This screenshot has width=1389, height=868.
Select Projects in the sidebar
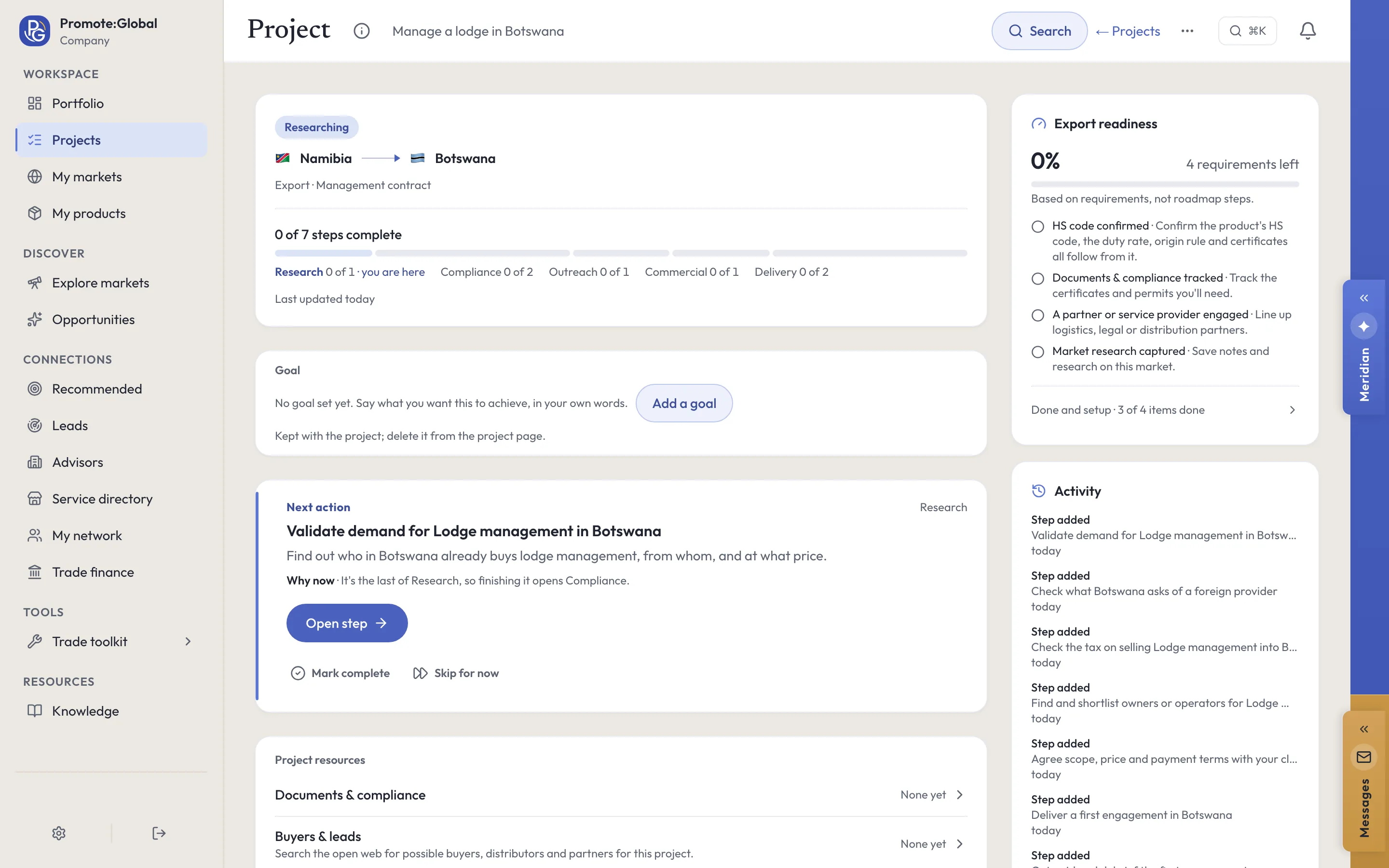[x=111, y=140]
